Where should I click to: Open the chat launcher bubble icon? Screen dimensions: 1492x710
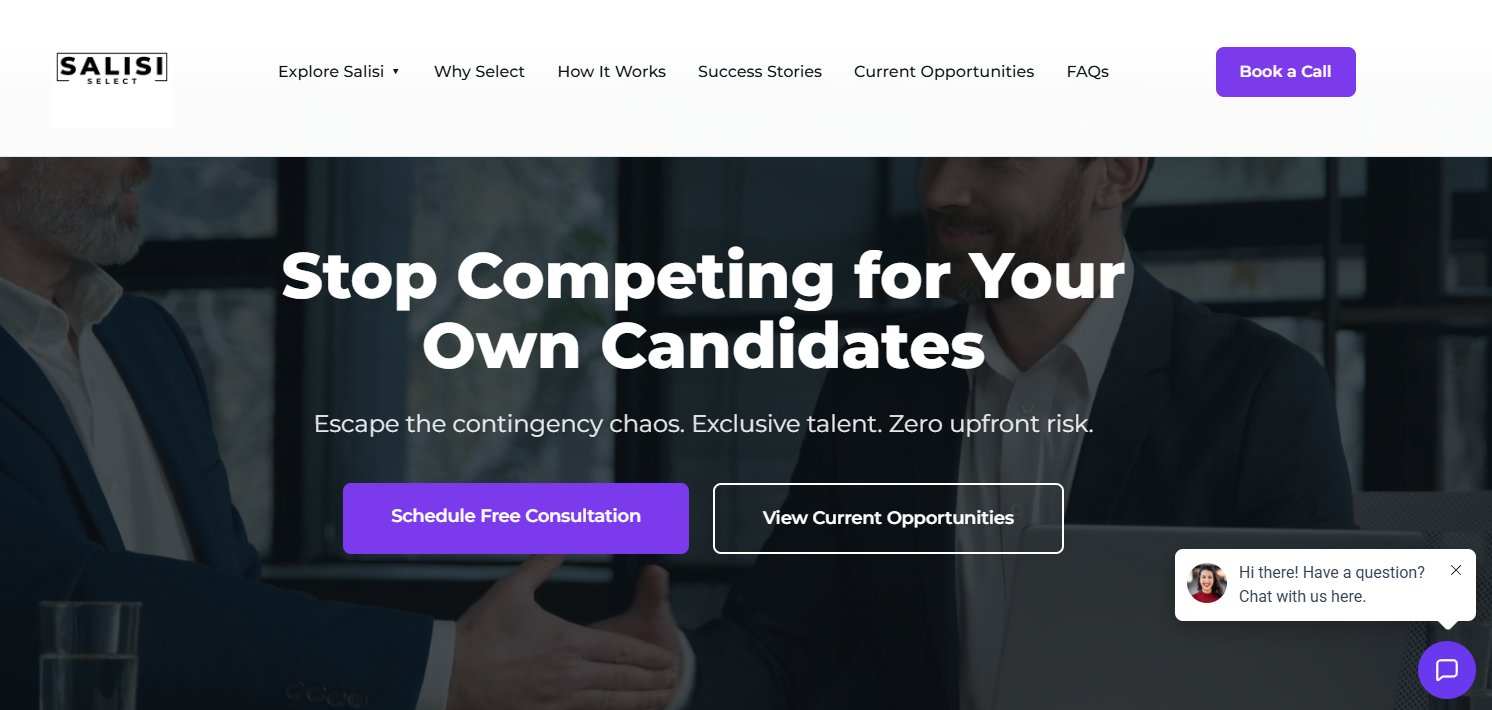pos(1446,670)
